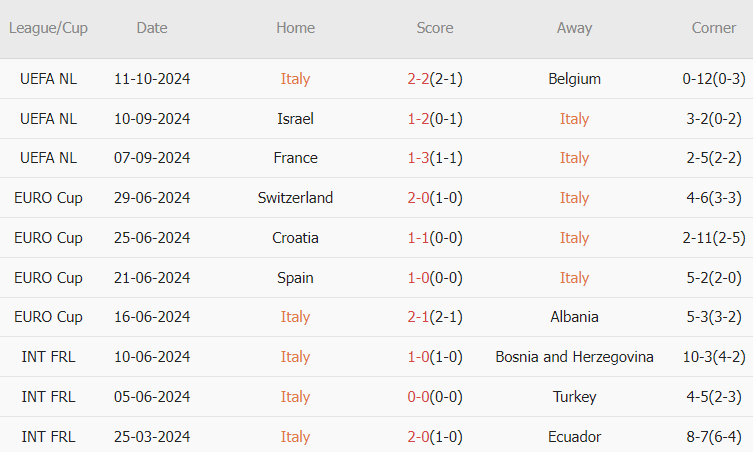Open the Switzerland team page
The image size is (753, 452).
[295, 198]
